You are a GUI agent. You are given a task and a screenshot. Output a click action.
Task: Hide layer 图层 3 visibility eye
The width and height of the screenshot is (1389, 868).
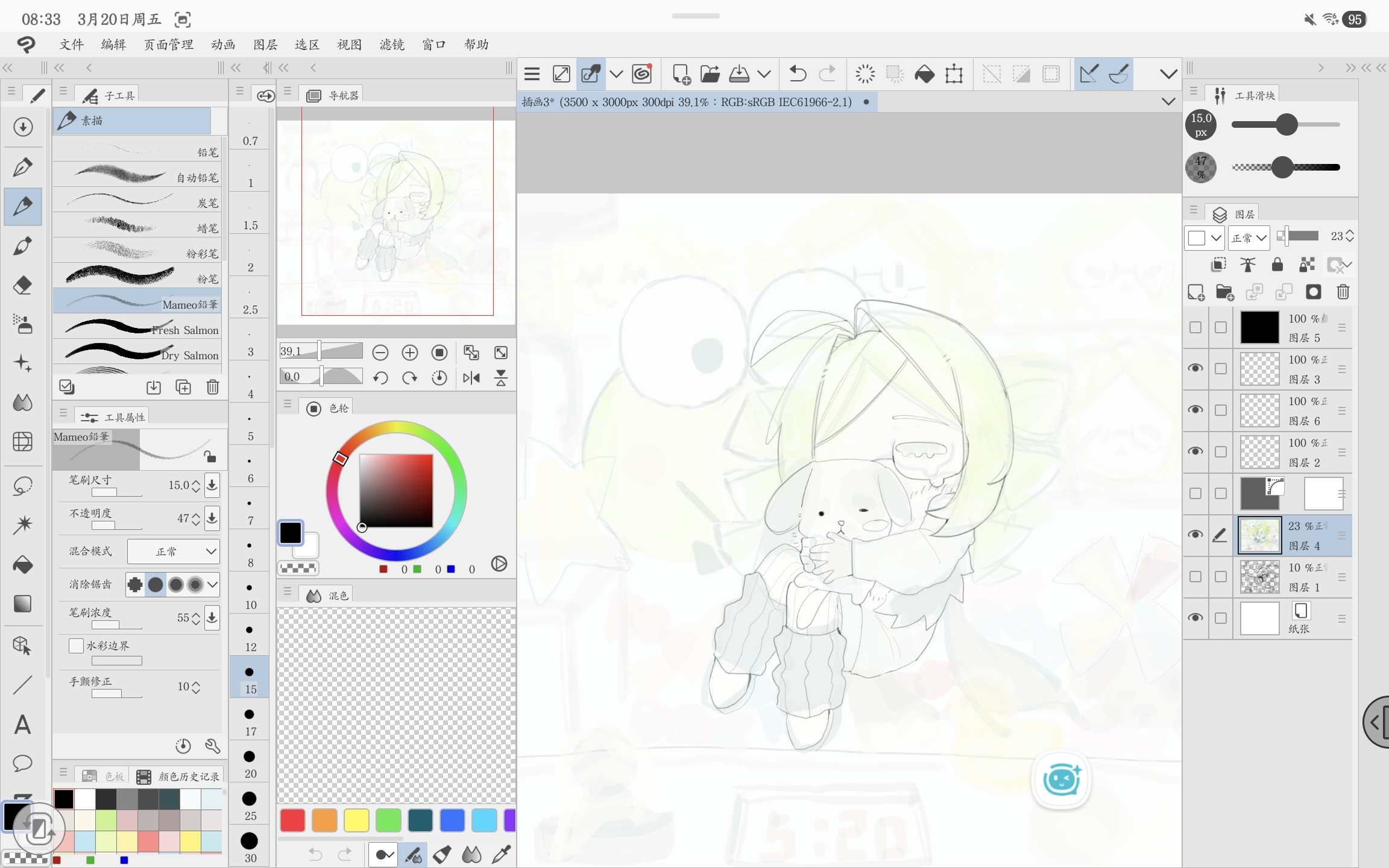[x=1195, y=368]
